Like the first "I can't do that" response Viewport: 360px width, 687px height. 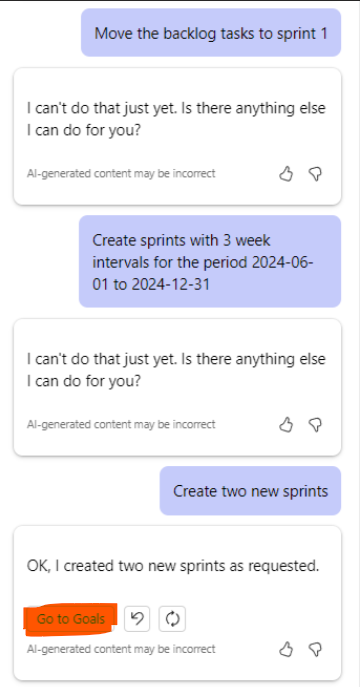[286, 174]
